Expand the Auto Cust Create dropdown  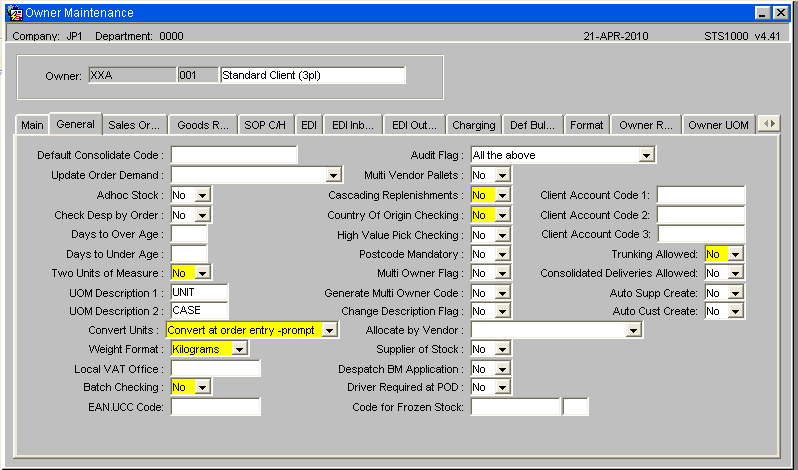736,311
